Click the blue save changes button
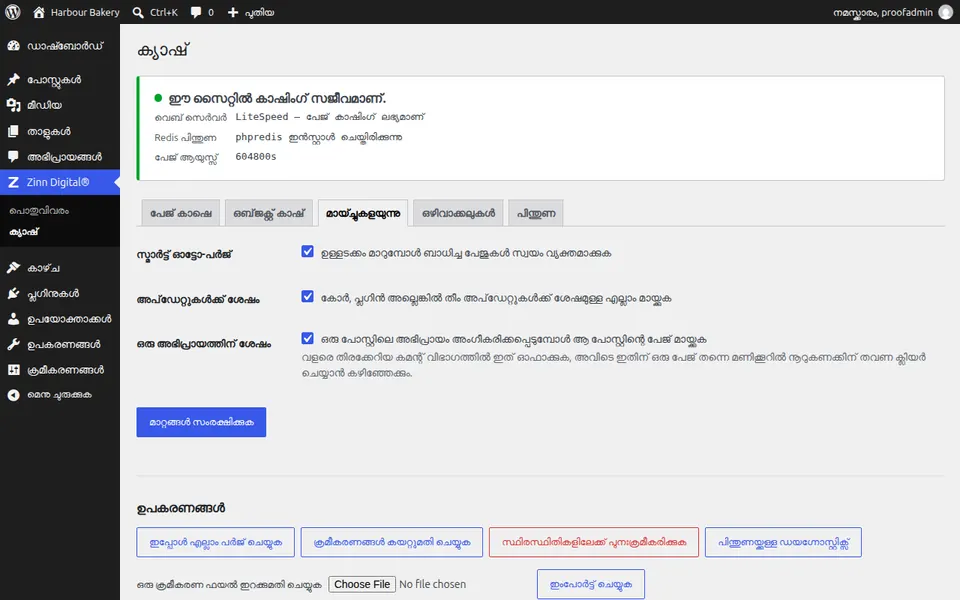This screenshot has height=600, width=960. tap(201, 422)
